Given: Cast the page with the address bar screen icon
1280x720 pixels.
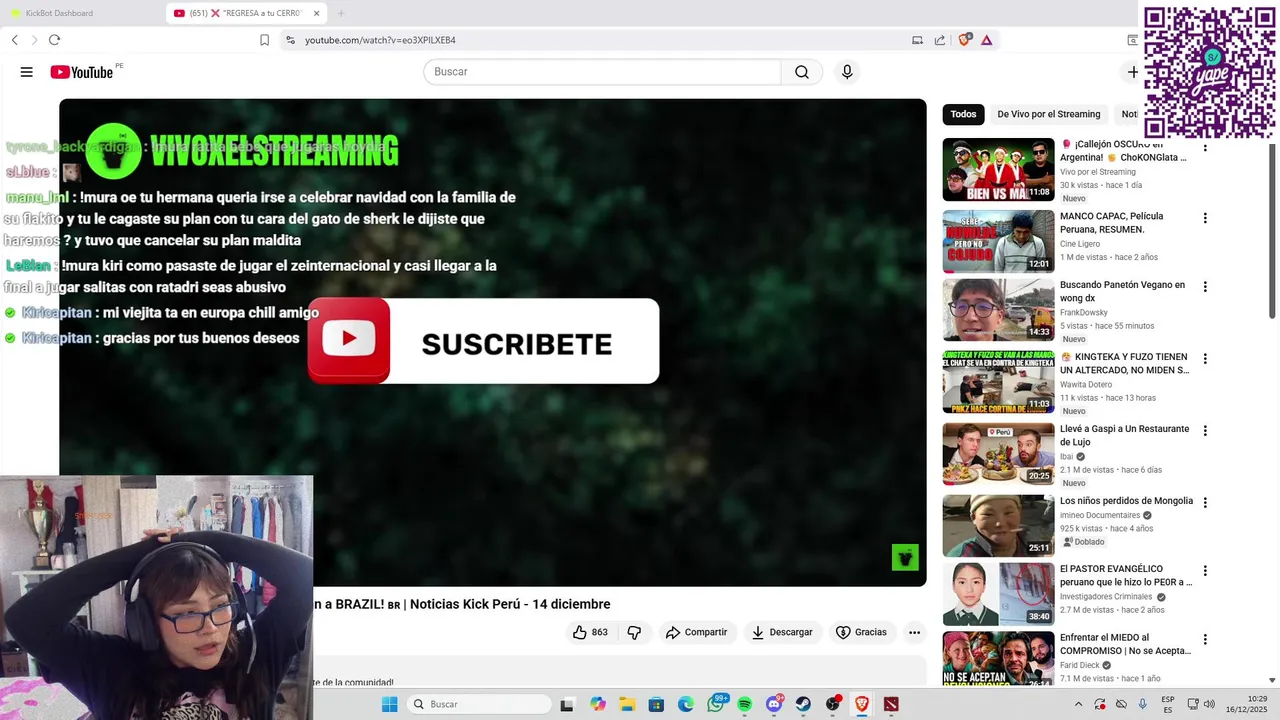Looking at the screenshot, I should pyautogui.click(x=917, y=40).
